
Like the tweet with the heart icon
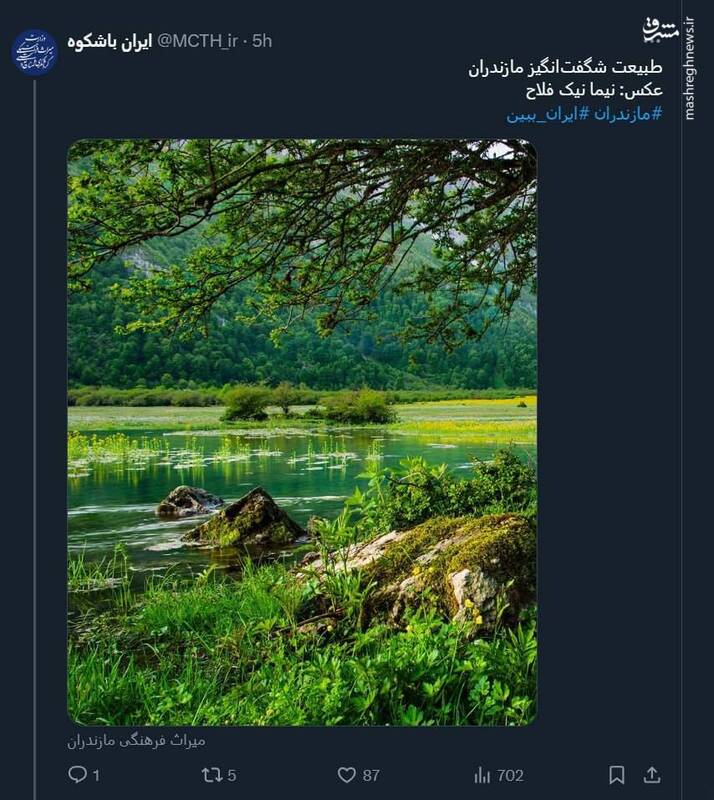point(346,775)
